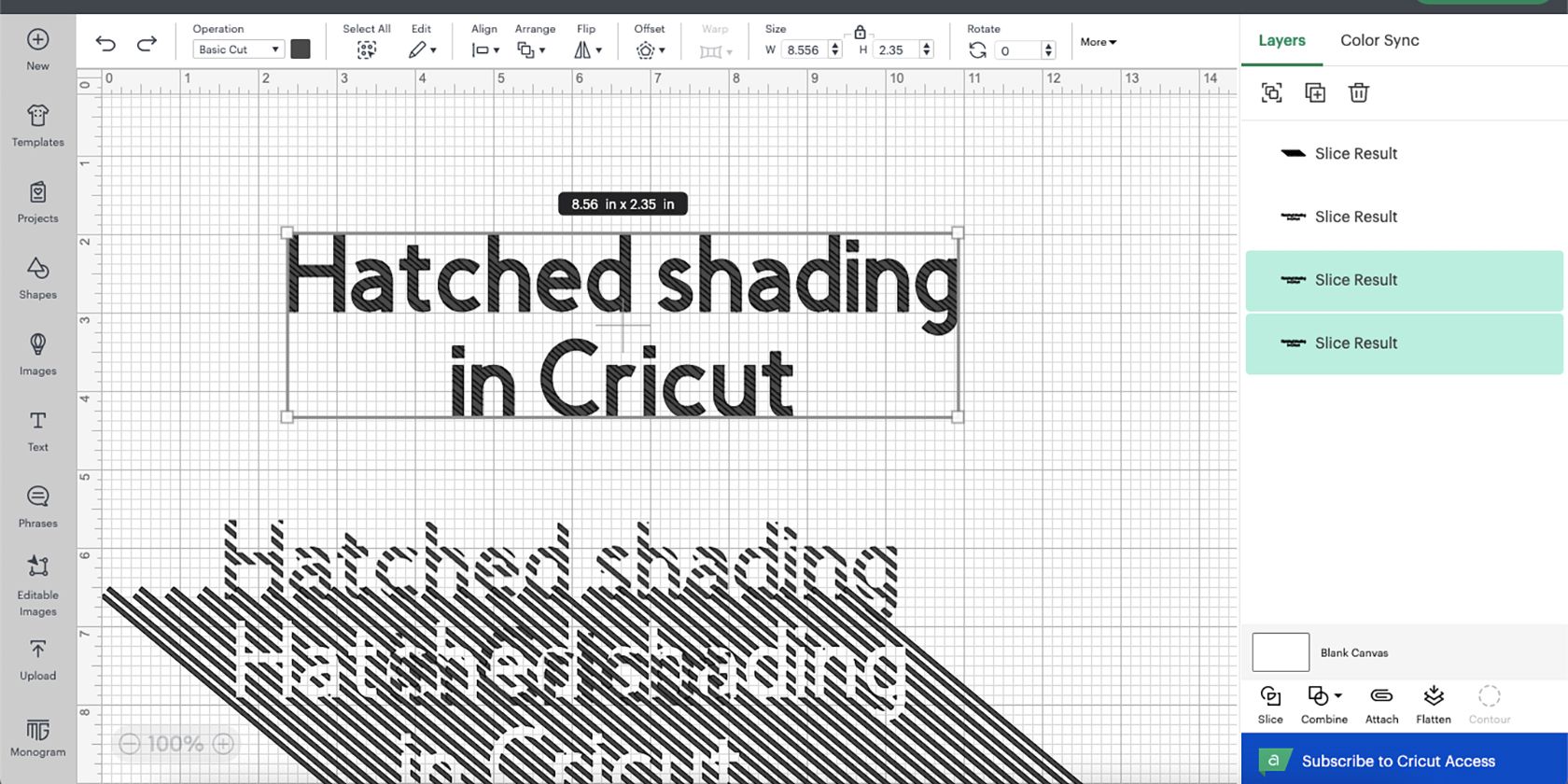
Task: Zoom in the canvas
Action: coord(223,744)
